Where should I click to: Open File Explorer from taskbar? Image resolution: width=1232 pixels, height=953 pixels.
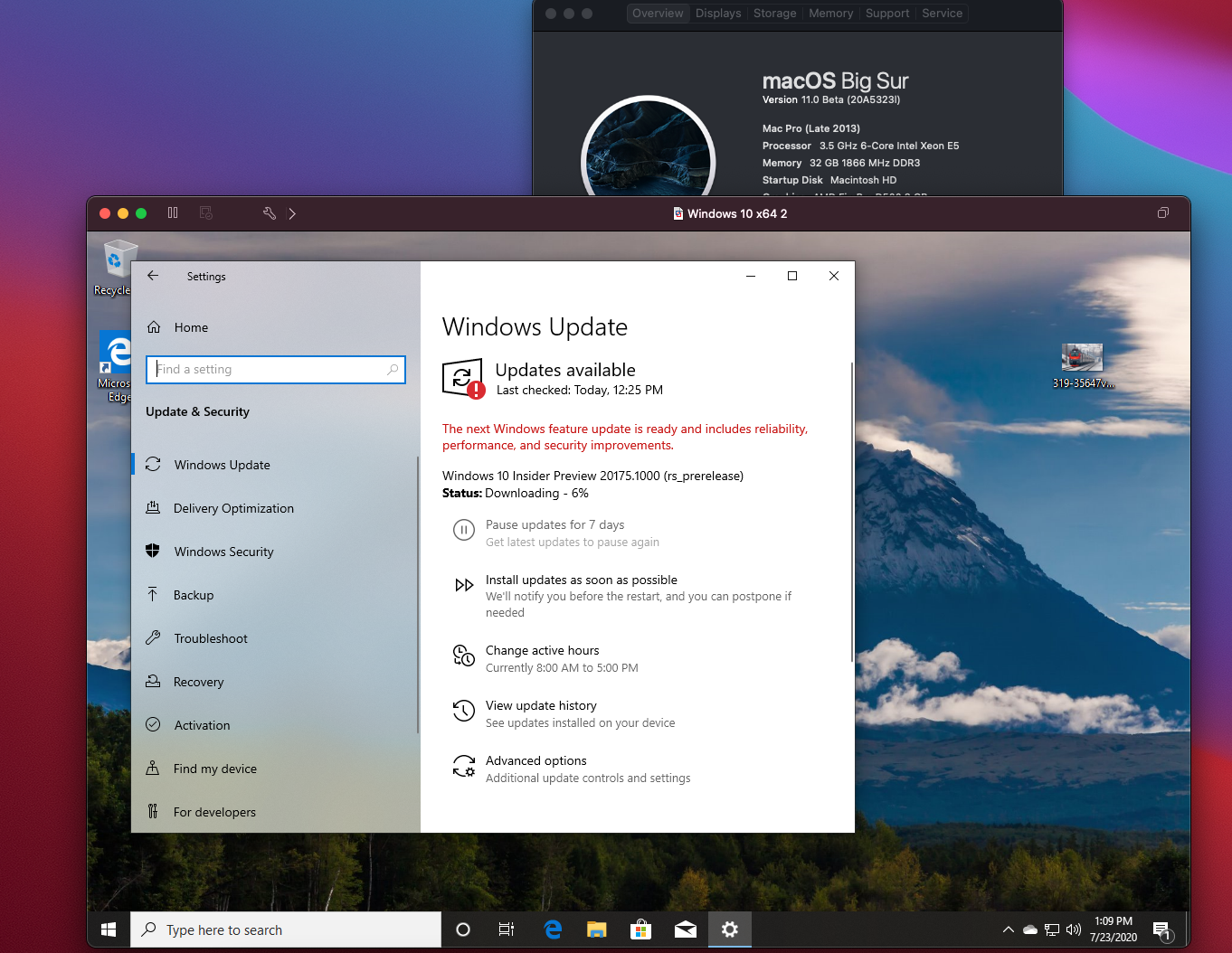click(597, 929)
